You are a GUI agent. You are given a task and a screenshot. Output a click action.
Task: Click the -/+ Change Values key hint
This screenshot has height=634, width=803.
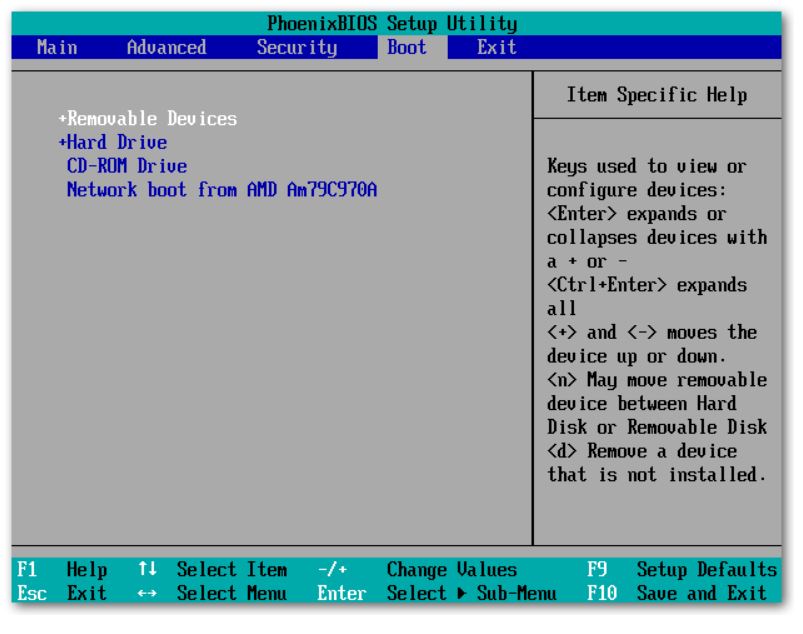click(333, 569)
